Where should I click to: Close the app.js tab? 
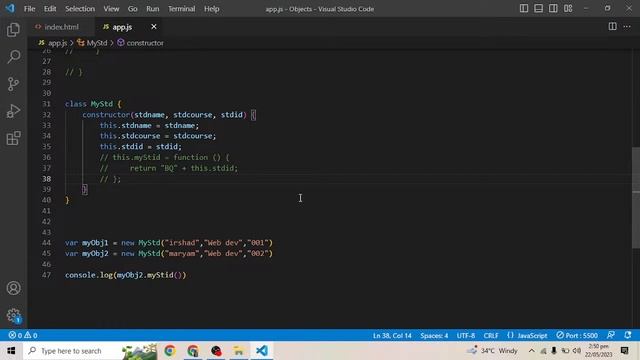click(153, 27)
